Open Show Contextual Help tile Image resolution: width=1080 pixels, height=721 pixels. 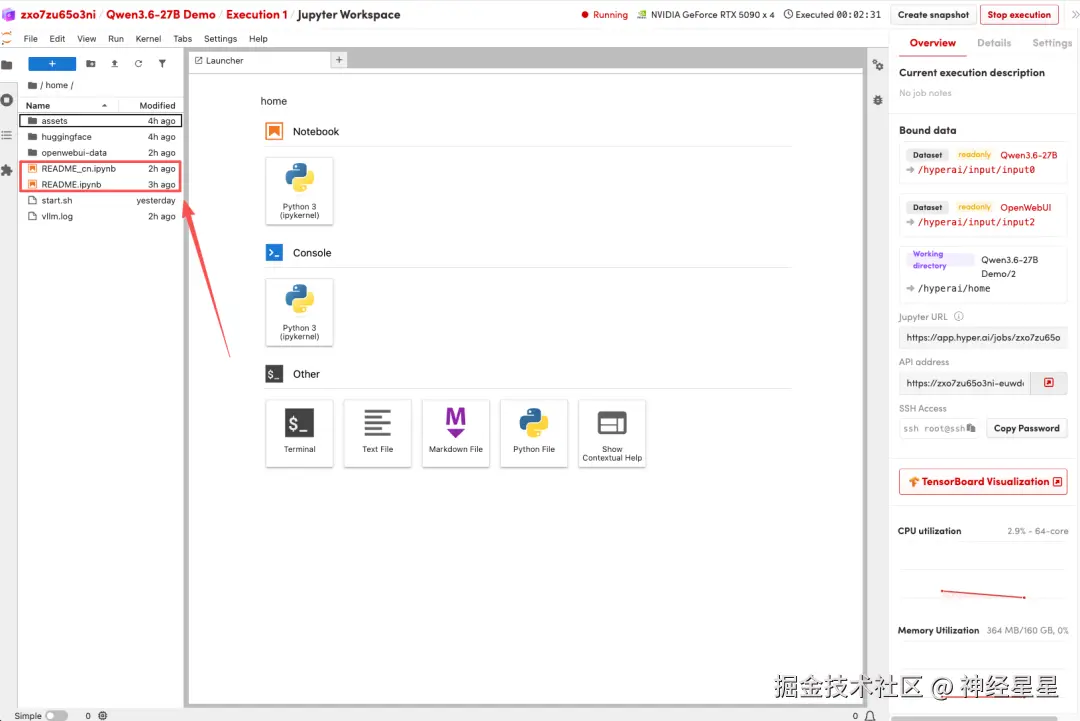tap(612, 433)
